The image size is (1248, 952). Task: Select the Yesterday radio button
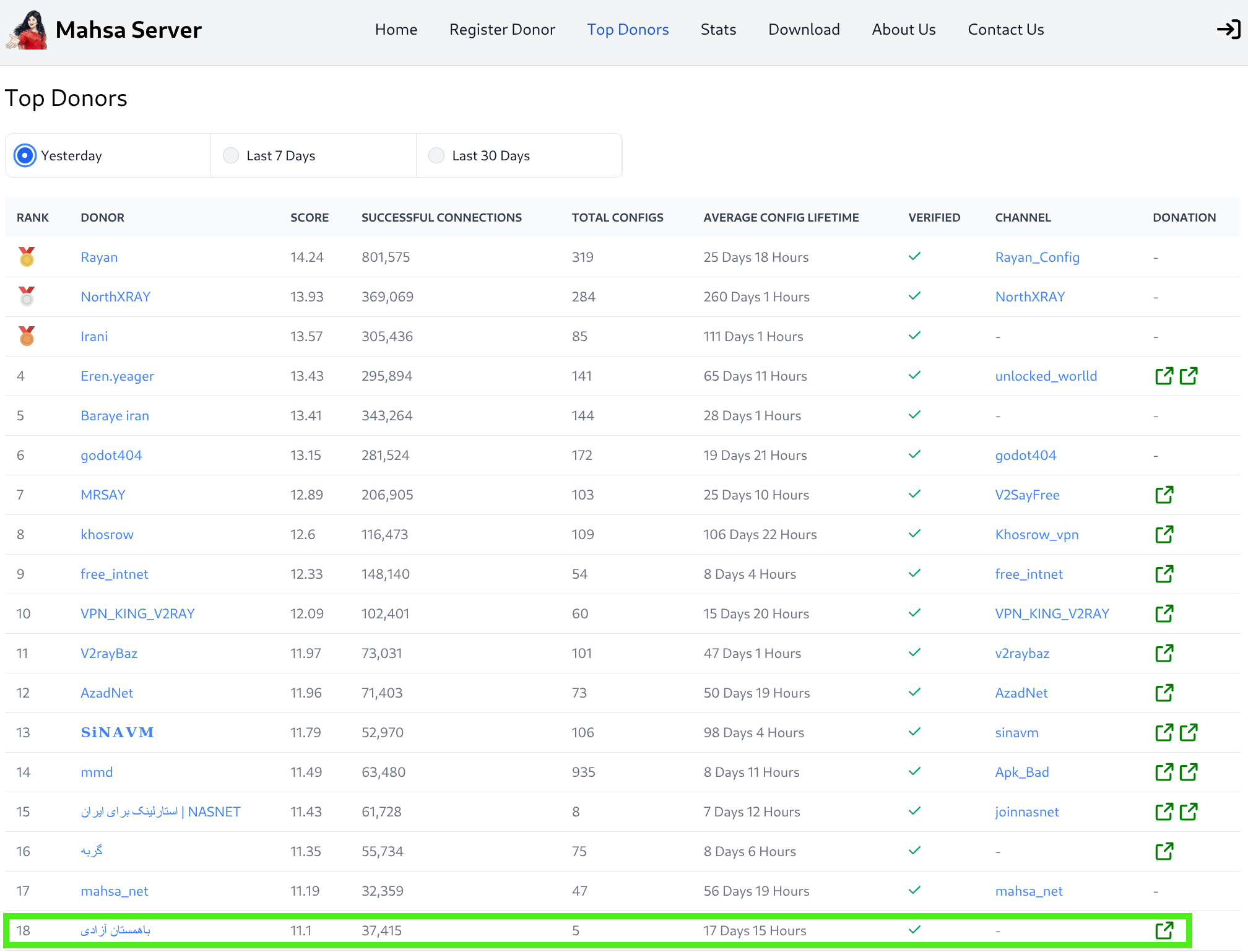[25, 155]
